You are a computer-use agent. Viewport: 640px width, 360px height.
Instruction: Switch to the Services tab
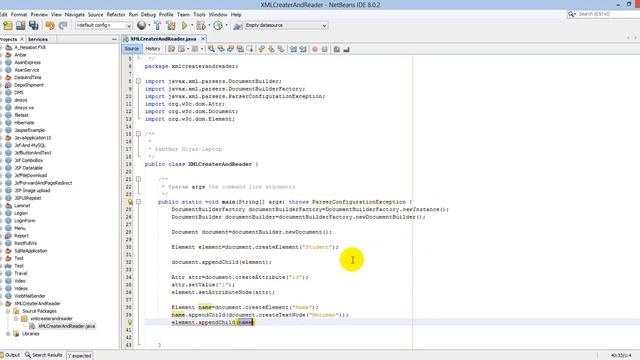coord(38,40)
